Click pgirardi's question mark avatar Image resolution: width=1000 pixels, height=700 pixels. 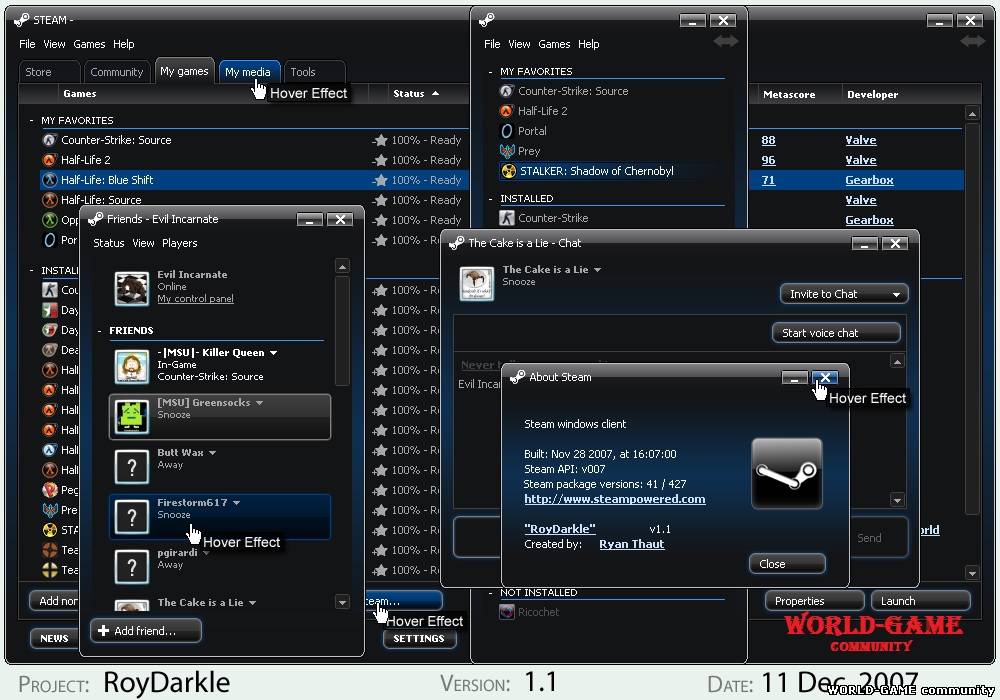pyautogui.click(x=132, y=566)
